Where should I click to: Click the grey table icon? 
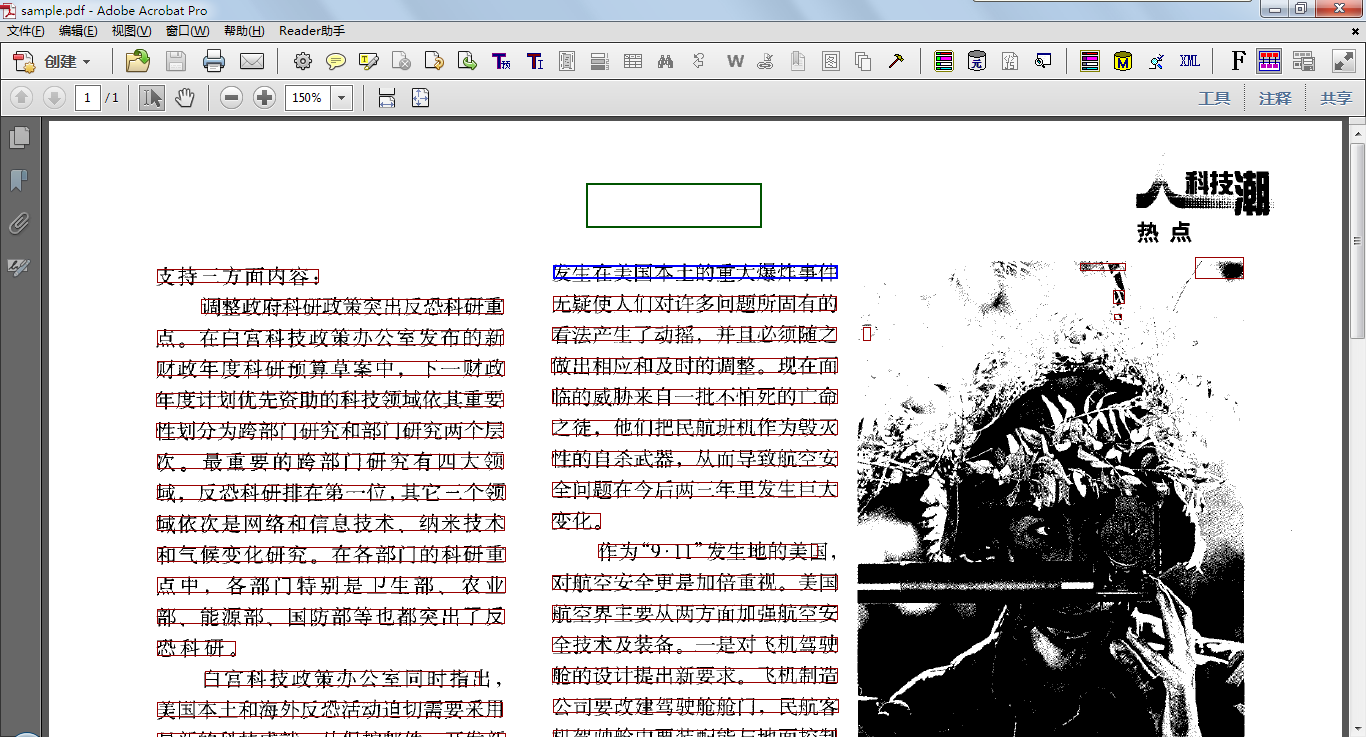tap(632, 61)
